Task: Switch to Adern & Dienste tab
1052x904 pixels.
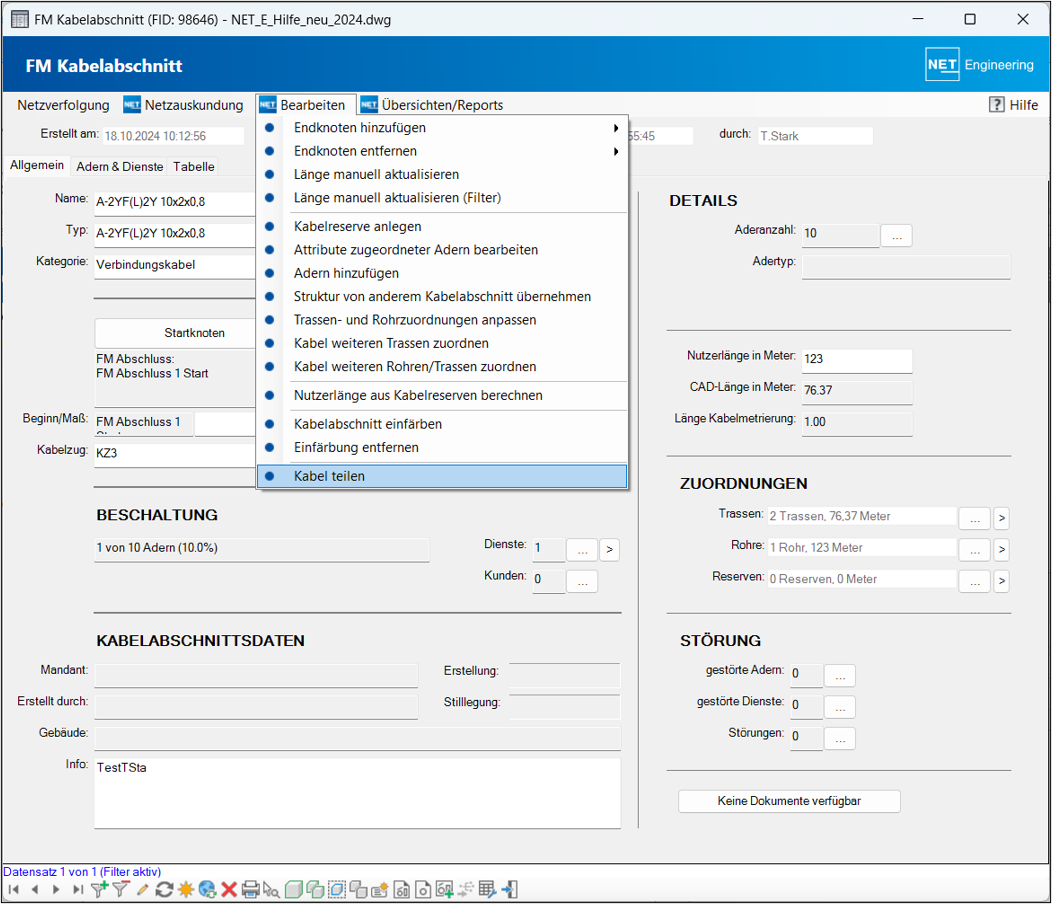Action: point(119,166)
